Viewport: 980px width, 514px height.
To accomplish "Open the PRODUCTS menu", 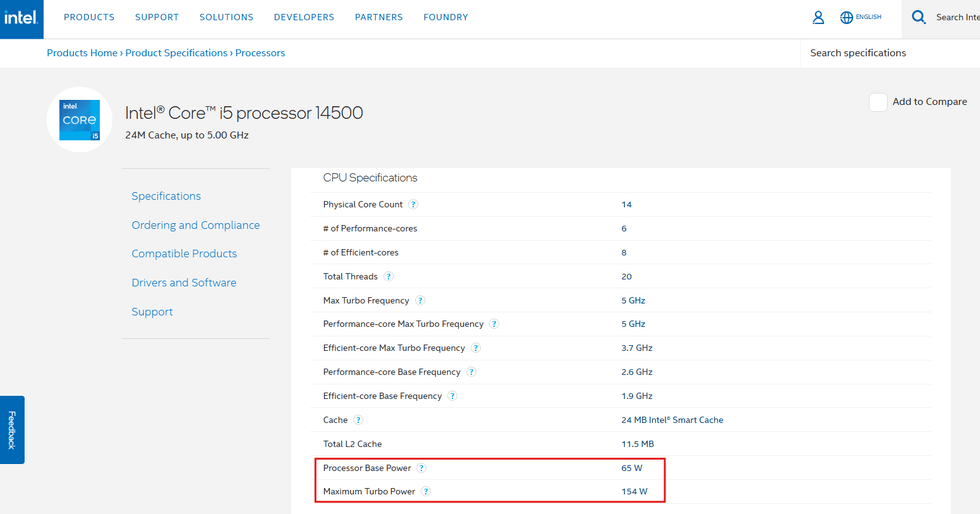I will point(89,18).
